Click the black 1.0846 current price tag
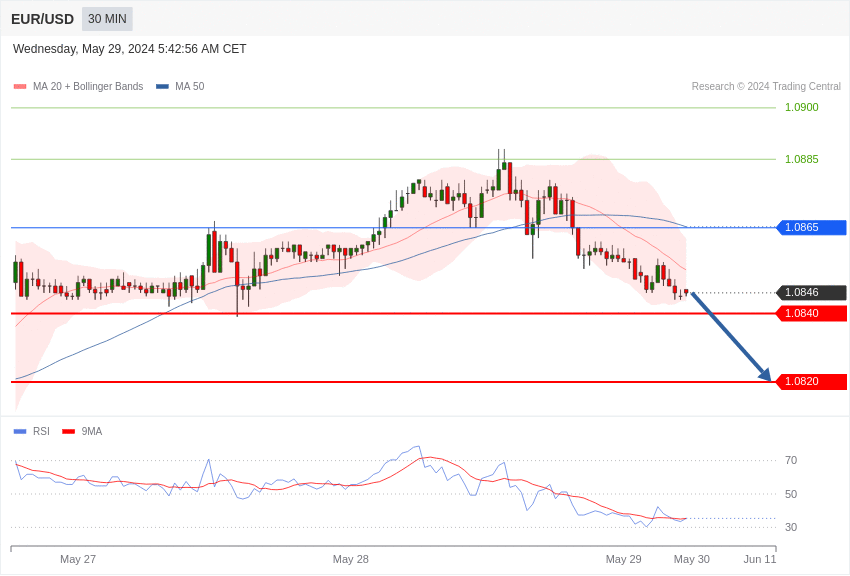The width and height of the screenshot is (850, 576). pos(812,293)
